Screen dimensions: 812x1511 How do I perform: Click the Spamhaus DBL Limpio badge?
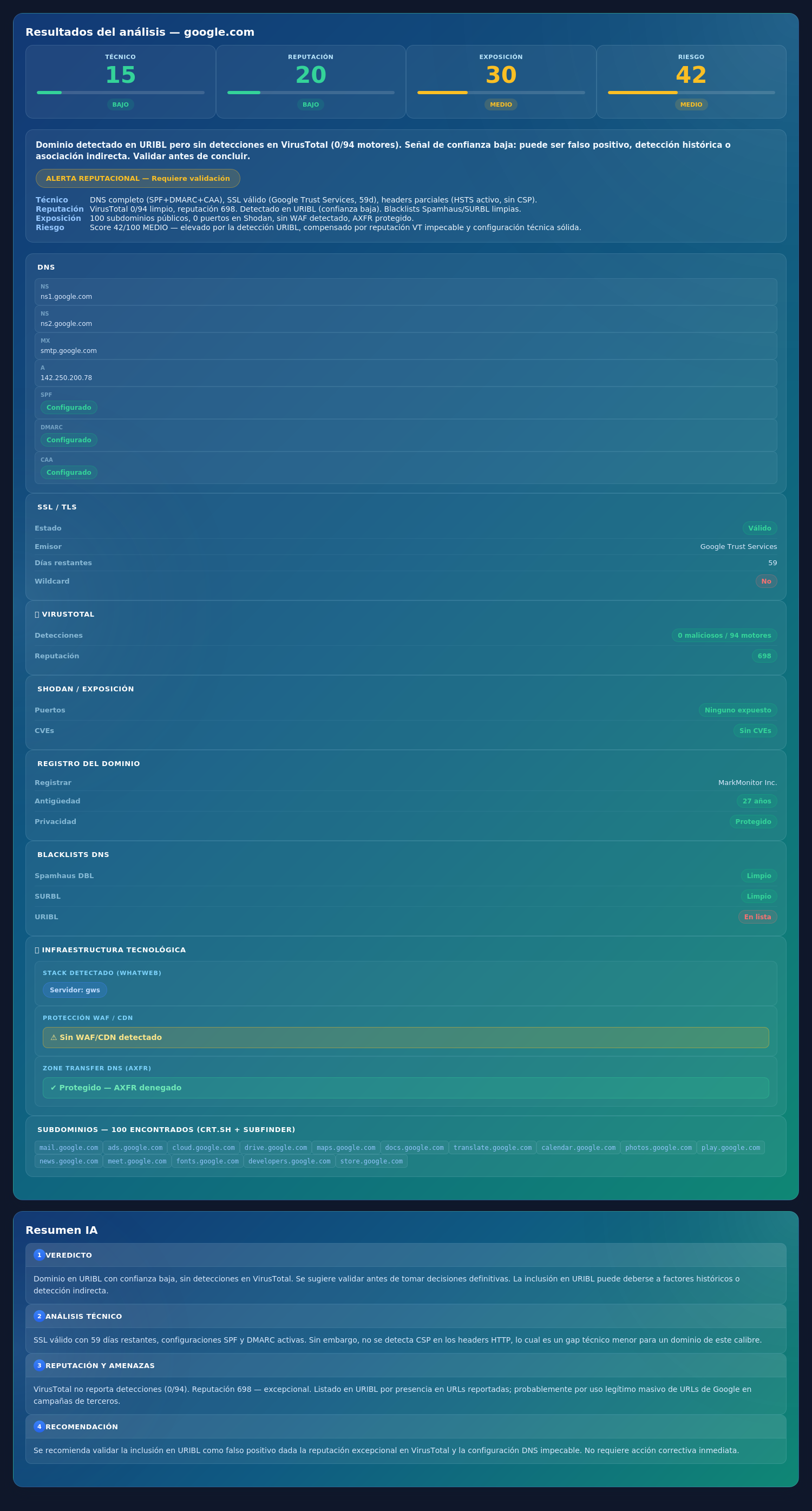click(758, 876)
